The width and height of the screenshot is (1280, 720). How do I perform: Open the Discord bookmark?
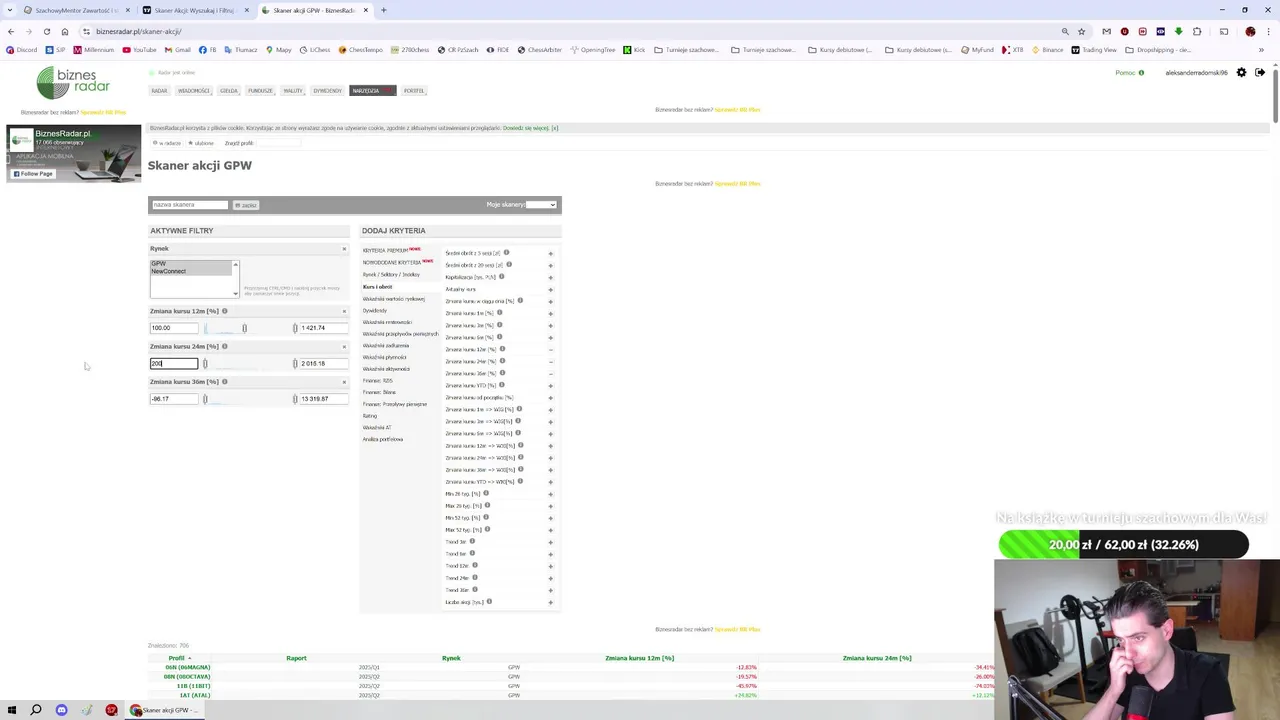pos(21,50)
